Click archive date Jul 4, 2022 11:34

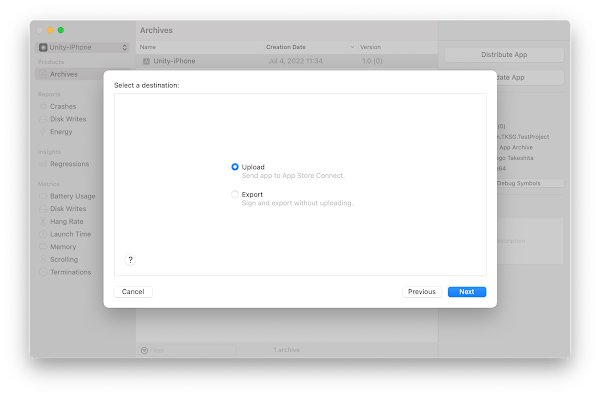point(295,61)
